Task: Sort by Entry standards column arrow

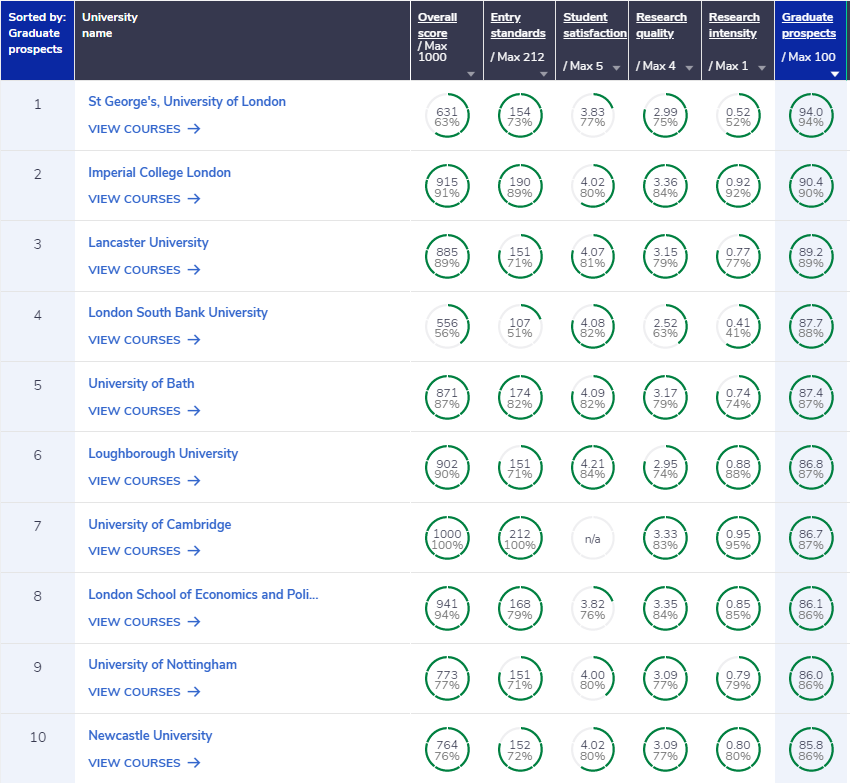Action: click(x=544, y=74)
